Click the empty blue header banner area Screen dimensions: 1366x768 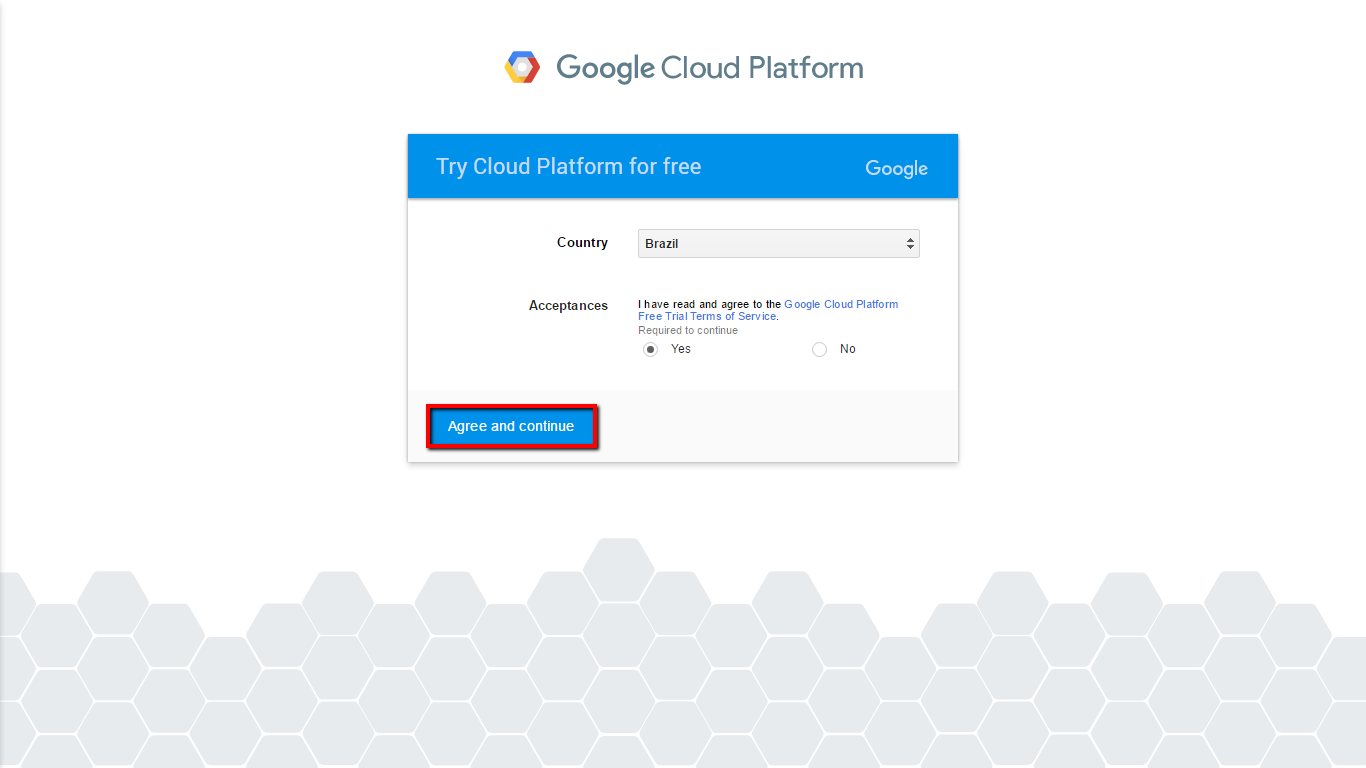(x=780, y=166)
